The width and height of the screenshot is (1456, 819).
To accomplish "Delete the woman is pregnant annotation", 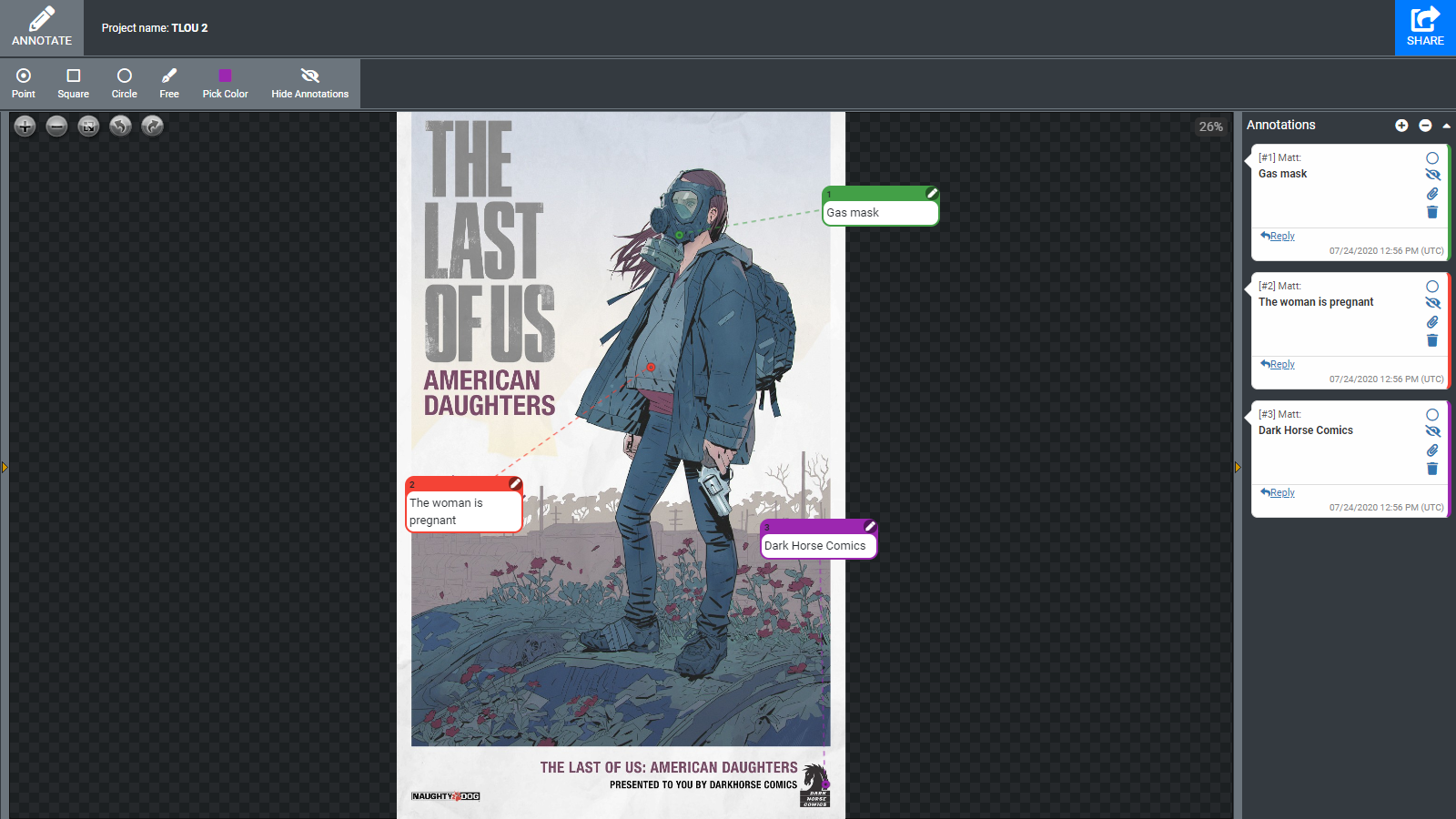I will (1432, 340).
